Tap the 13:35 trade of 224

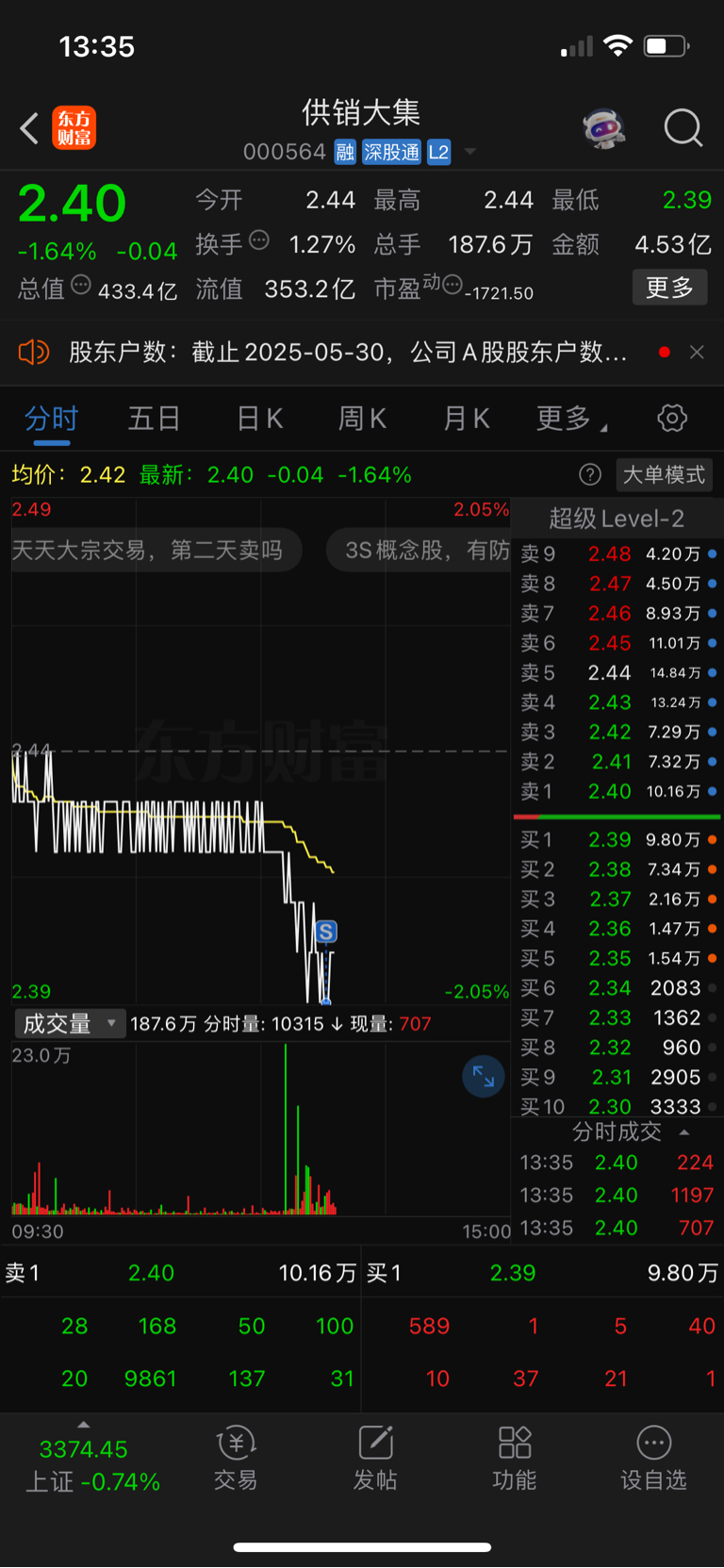pos(617,1163)
